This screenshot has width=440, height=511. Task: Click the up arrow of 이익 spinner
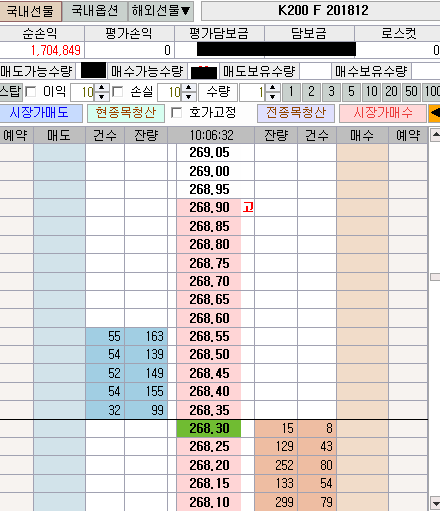(102, 88)
